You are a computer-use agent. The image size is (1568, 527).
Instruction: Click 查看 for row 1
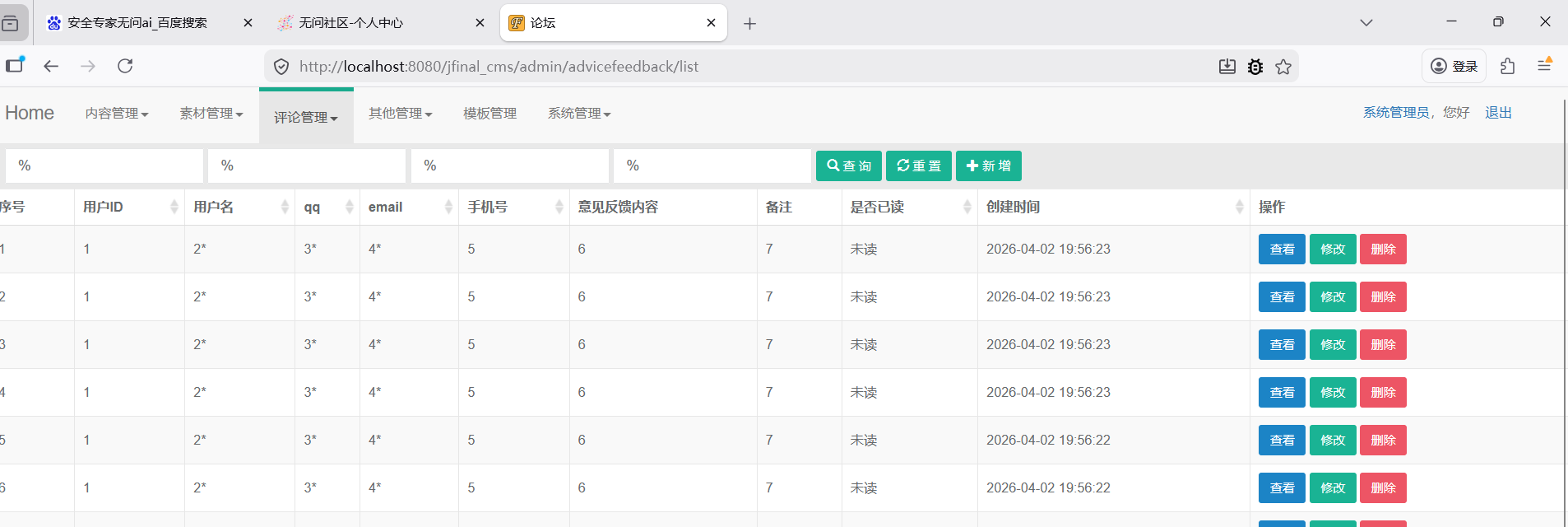pos(1282,250)
